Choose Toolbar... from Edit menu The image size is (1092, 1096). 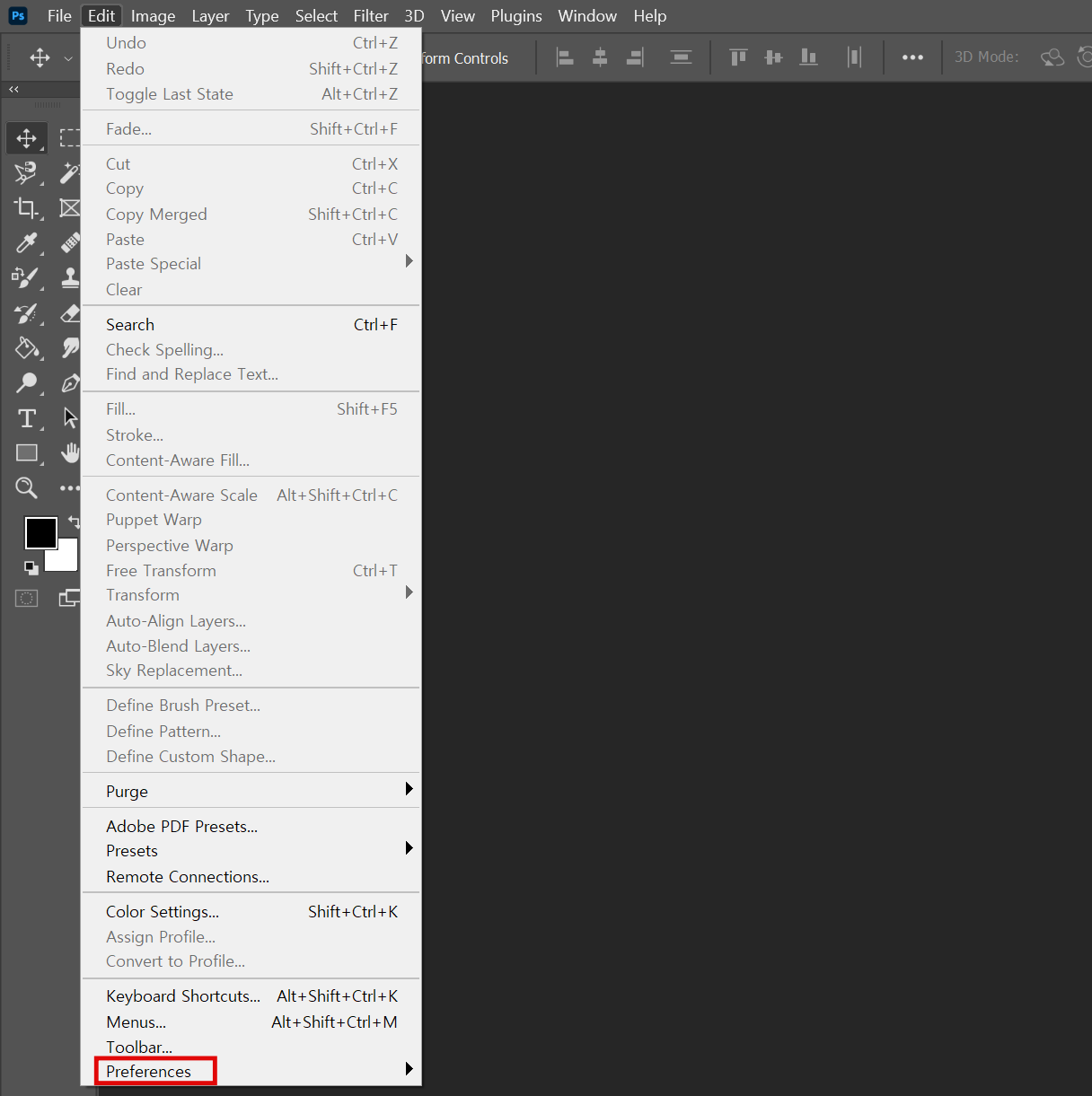(x=251, y=1048)
